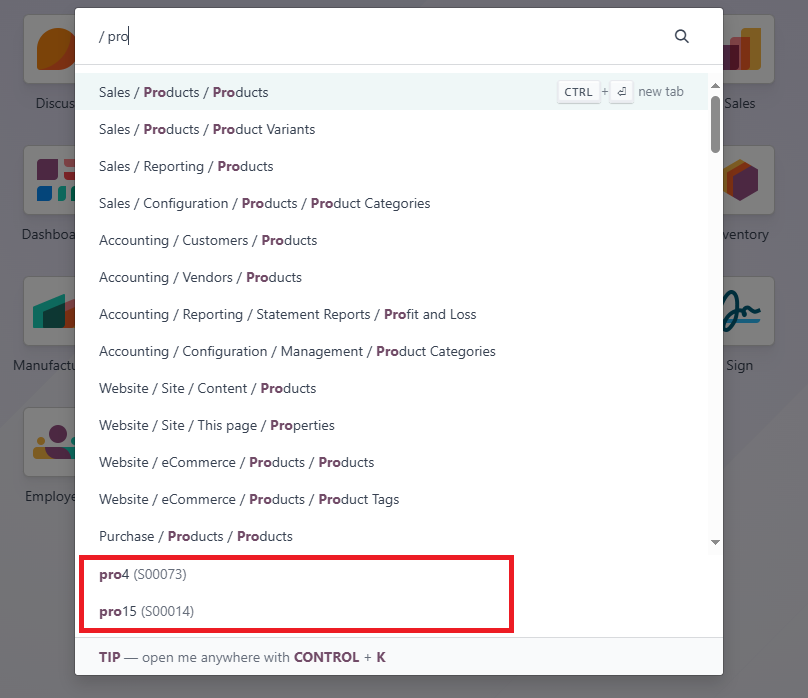Viewport: 808px width, 698px height.
Task: Open Purchase / Products / Products entry
Action: point(196,536)
